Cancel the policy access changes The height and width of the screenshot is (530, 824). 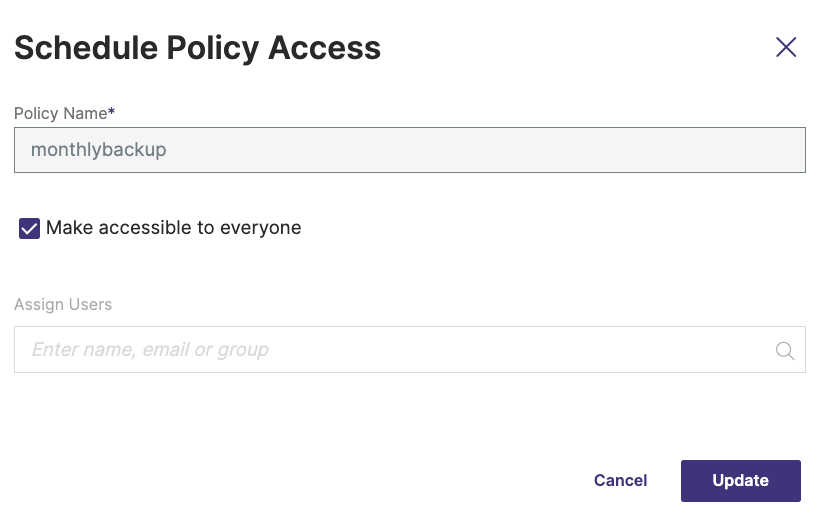coord(620,480)
